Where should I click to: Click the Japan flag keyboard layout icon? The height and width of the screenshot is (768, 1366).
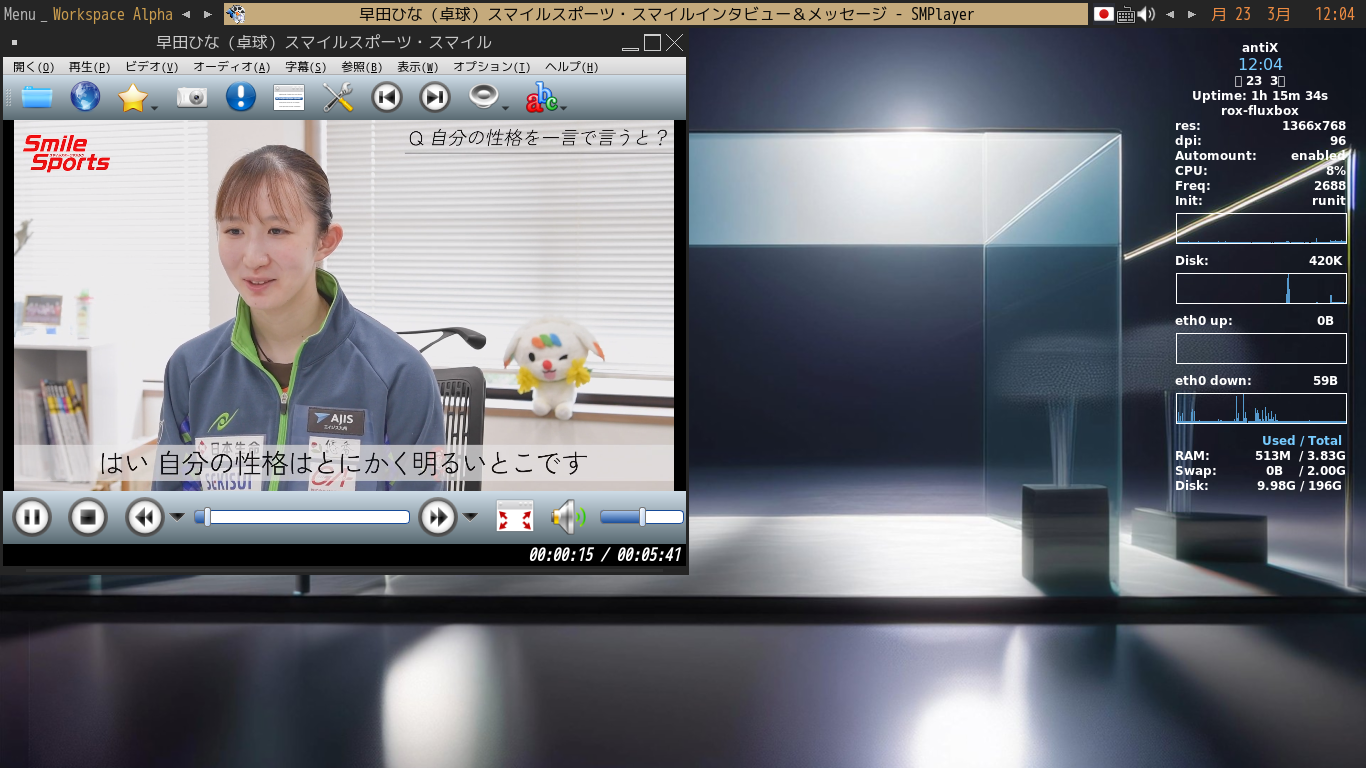pos(1104,14)
